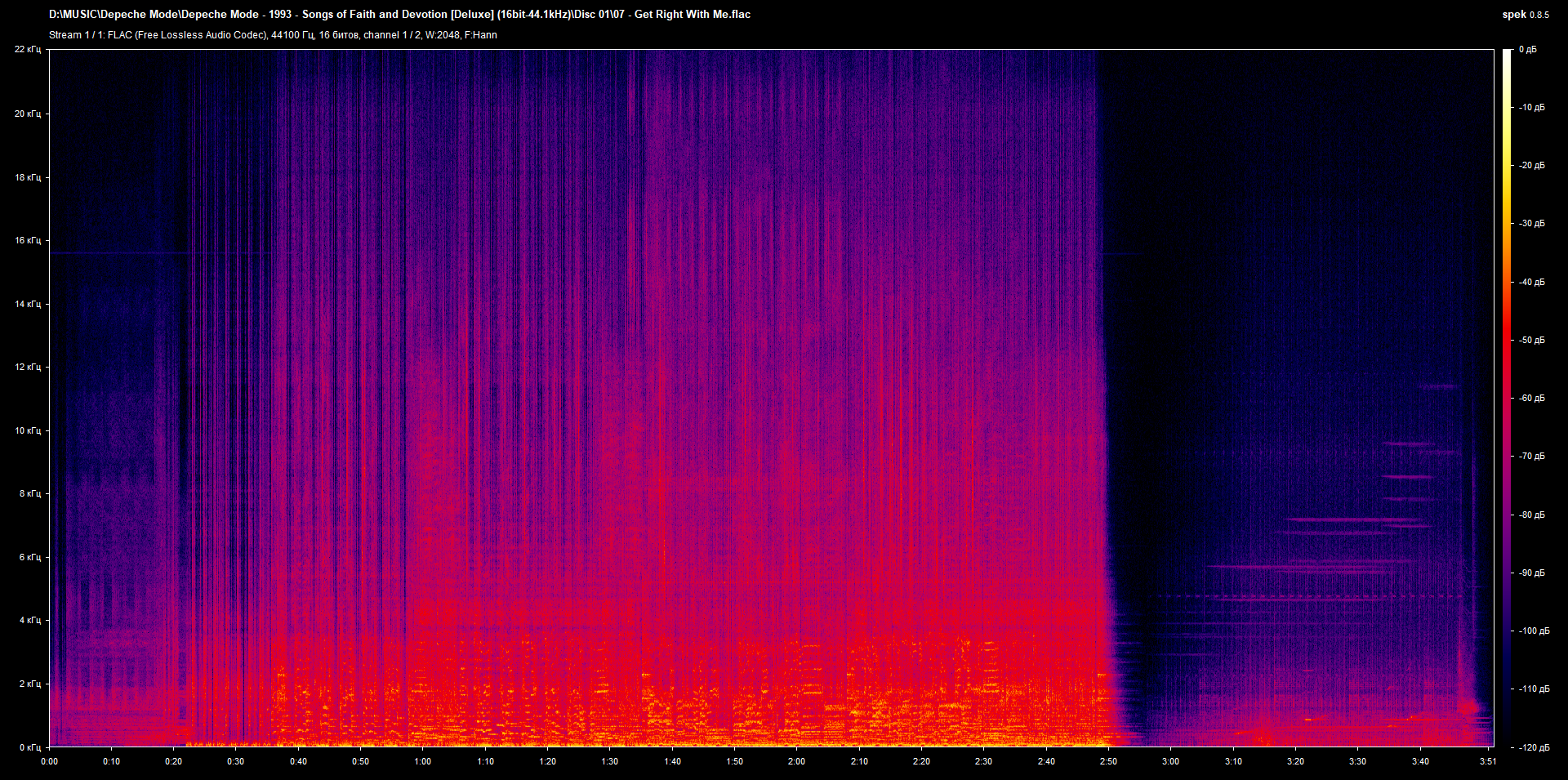
Task: Click the -20 дБ scale label
Action: [x=1532, y=166]
